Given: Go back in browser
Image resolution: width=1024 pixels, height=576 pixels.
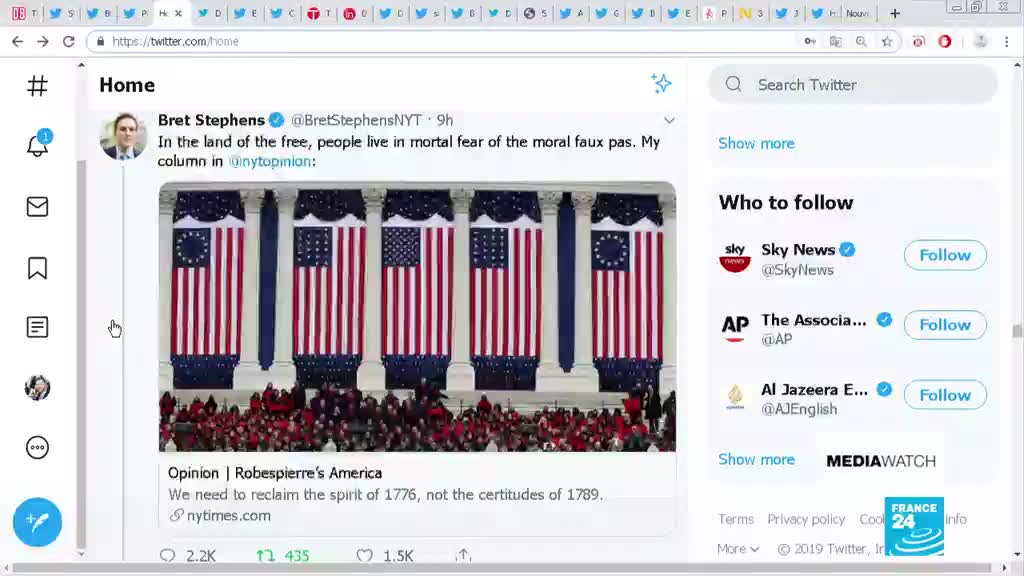Looking at the screenshot, I should pyautogui.click(x=17, y=41).
